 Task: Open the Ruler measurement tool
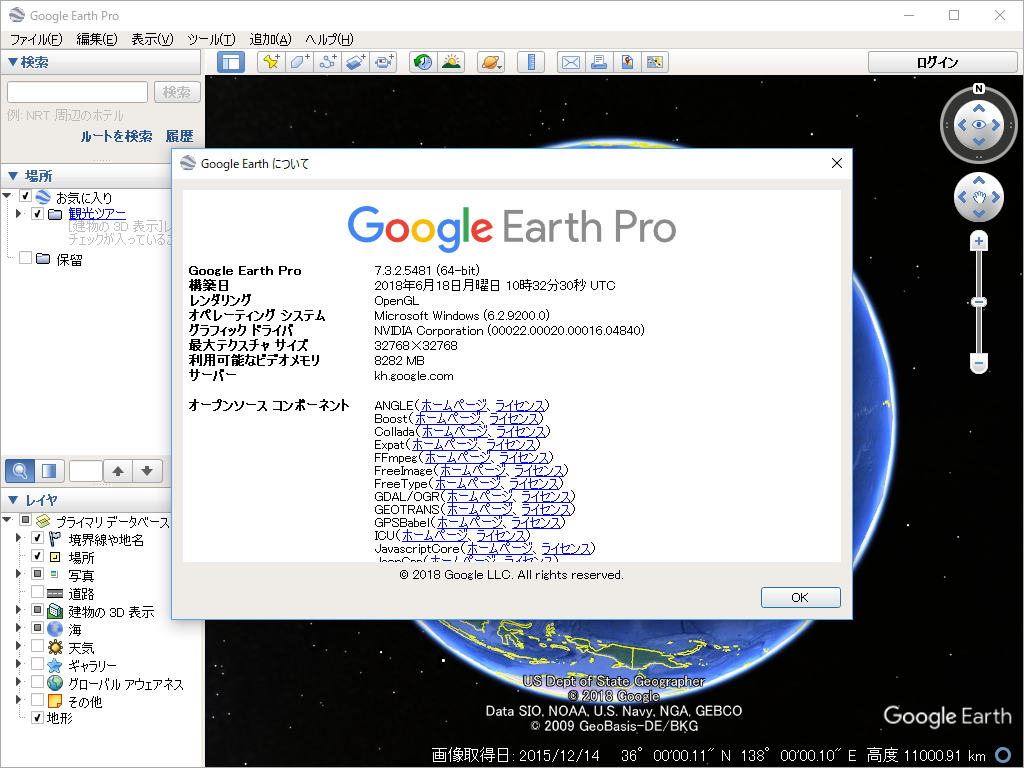tap(531, 61)
